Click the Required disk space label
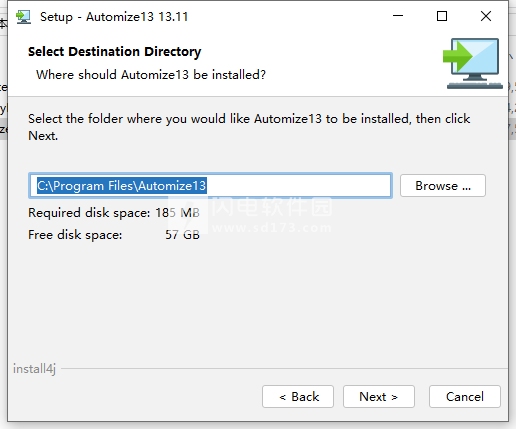 [x=89, y=213]
